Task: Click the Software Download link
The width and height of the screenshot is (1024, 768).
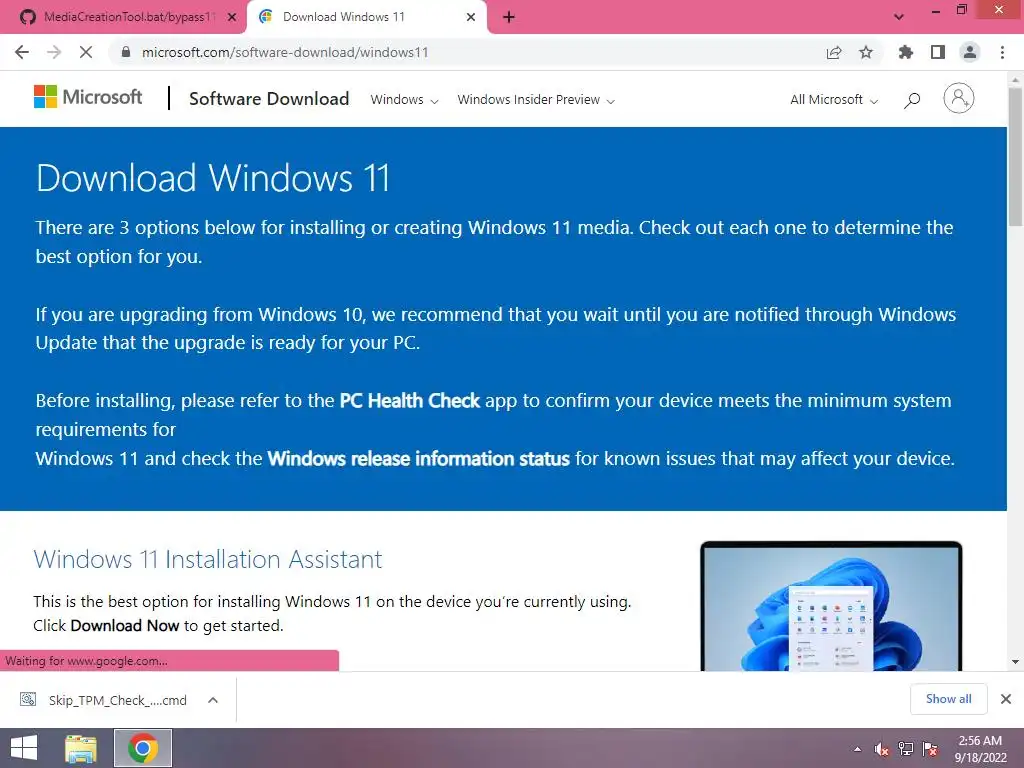Action: click(x=269, y=99)
